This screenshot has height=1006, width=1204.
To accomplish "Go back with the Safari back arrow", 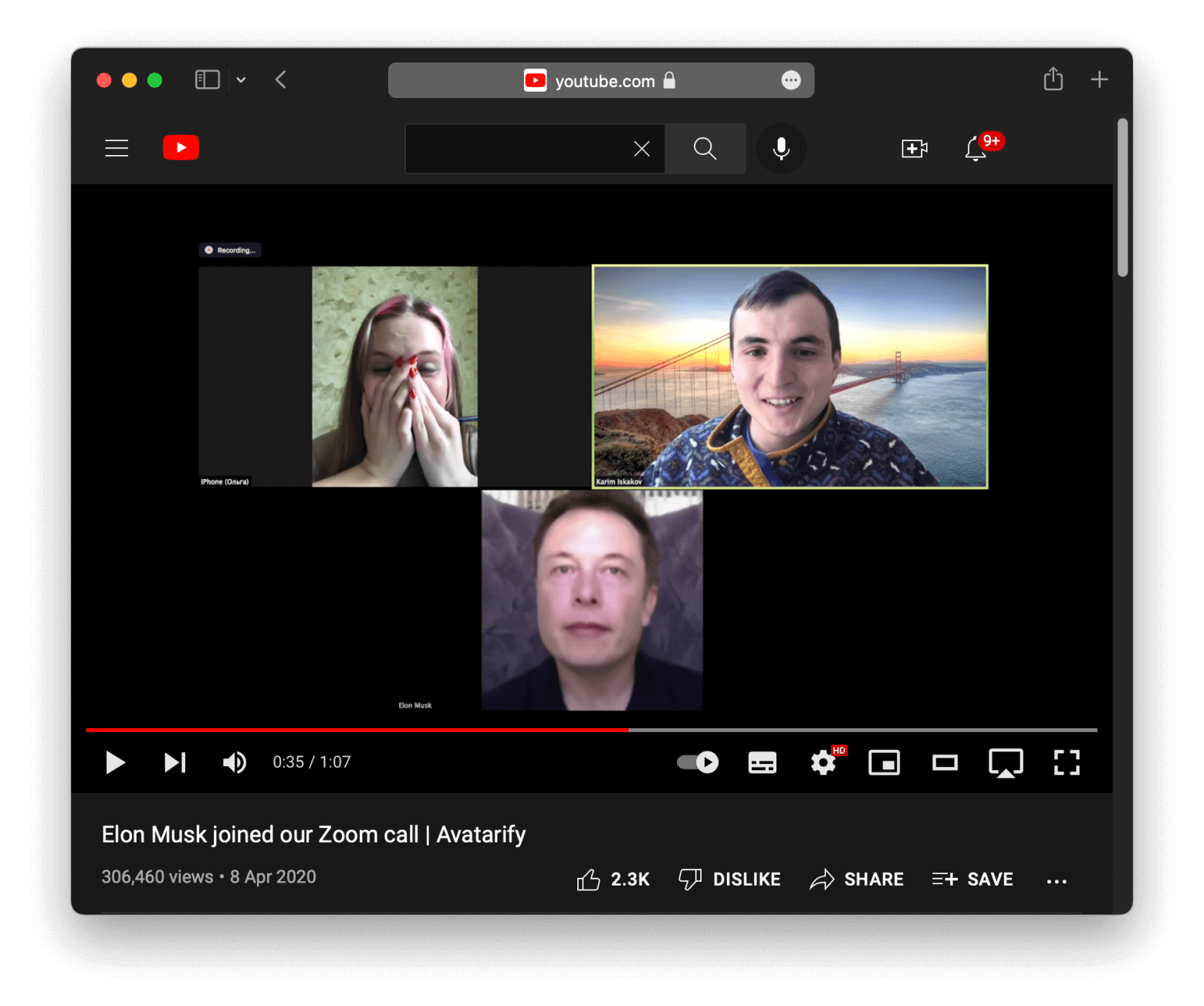I will (281, 79).
